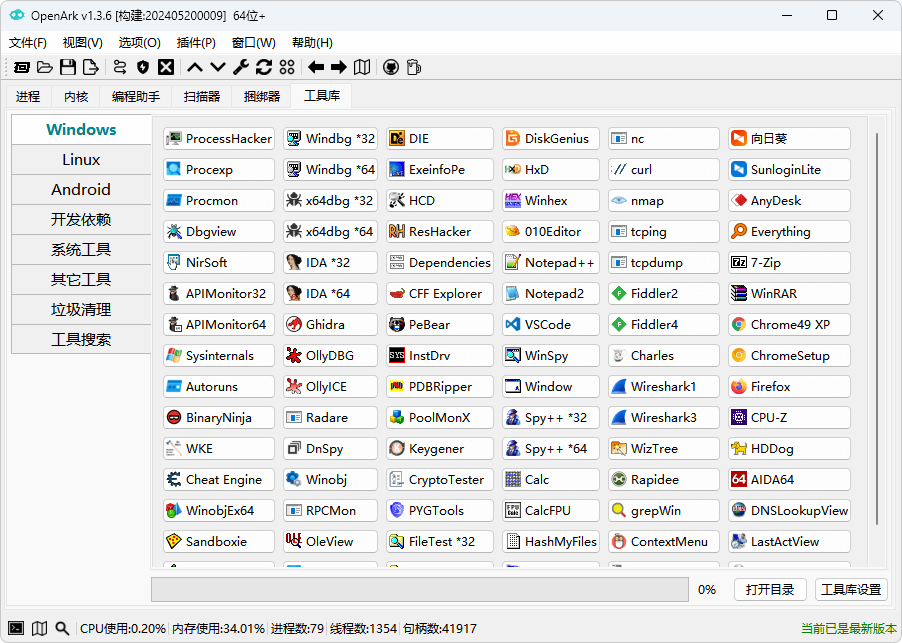Launch ProcessHacker from the tool library

tap(219, 139)
